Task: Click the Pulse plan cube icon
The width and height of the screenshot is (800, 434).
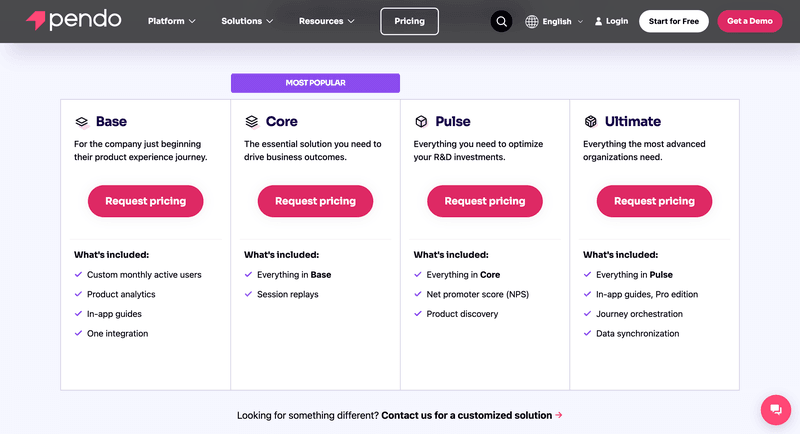Action: coord(421,122)
